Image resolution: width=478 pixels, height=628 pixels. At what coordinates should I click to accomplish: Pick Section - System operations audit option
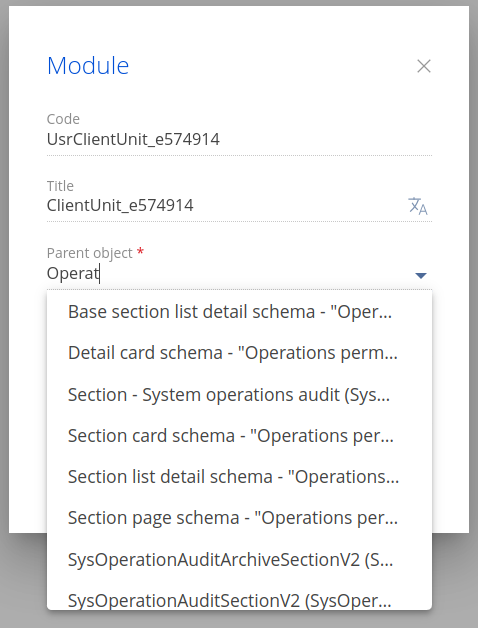pos(239,395)
